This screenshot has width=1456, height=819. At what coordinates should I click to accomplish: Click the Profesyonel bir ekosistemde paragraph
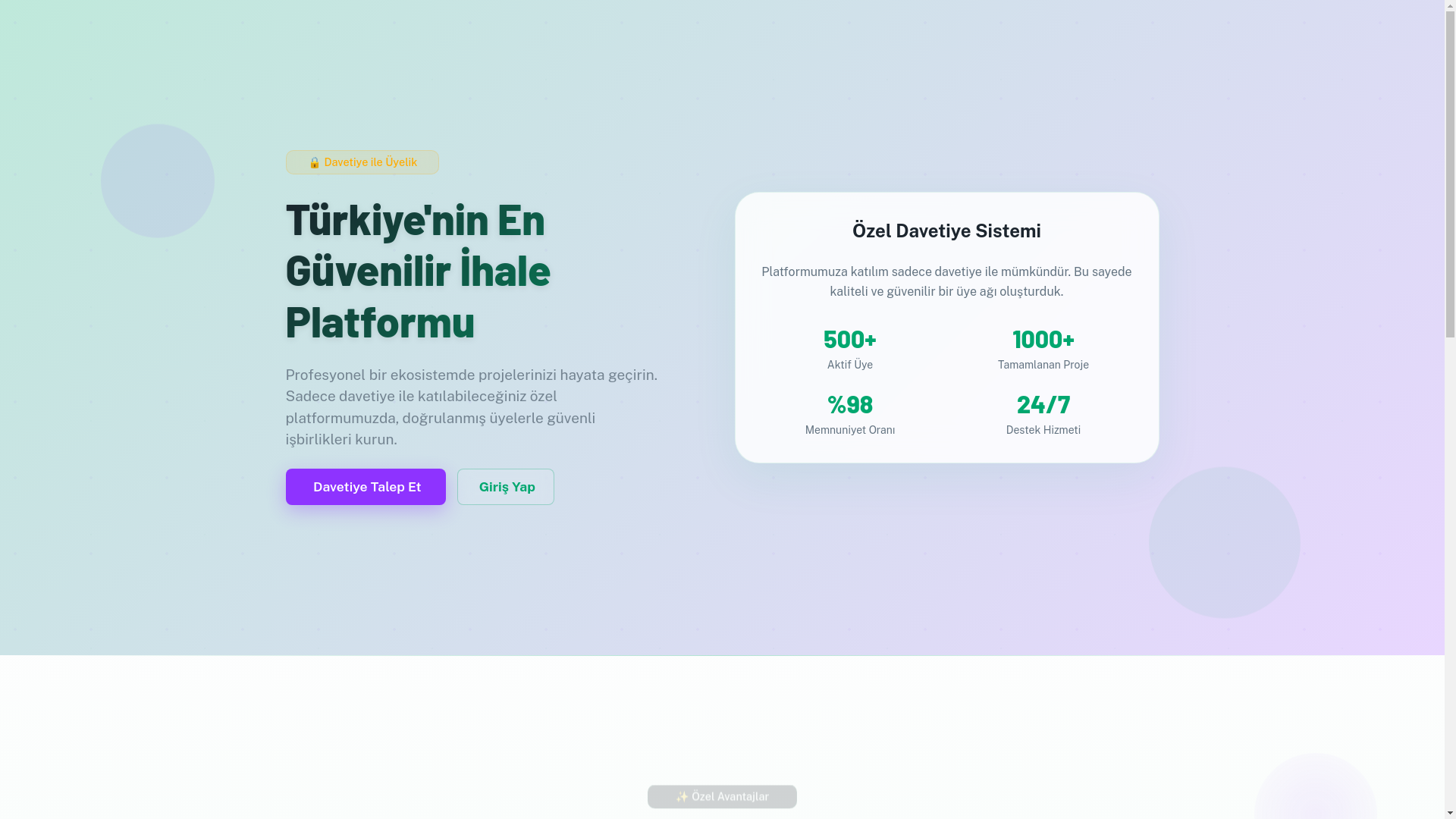click(x=472, y=407)
